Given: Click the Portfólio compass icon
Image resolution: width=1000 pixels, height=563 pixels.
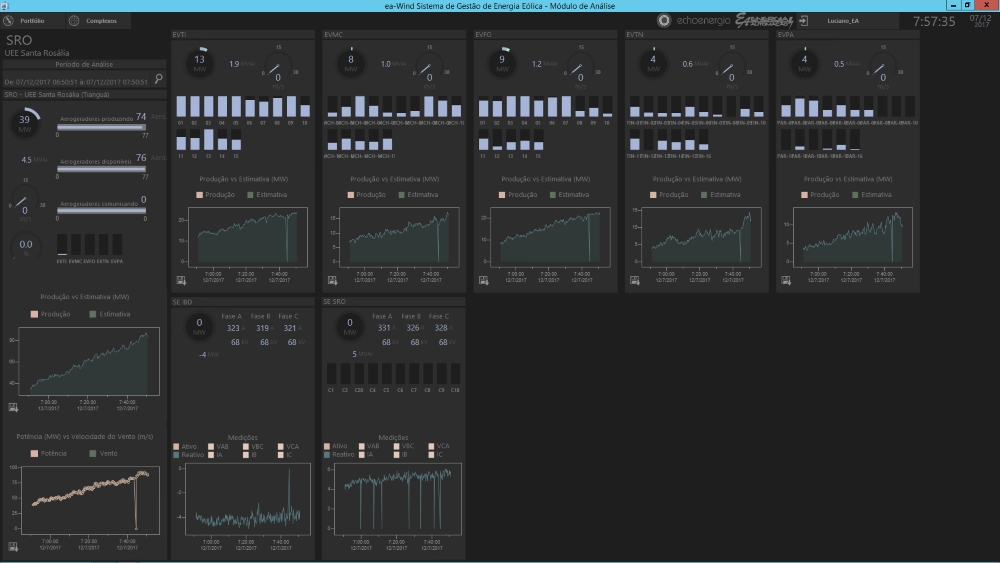Looking at the screenshot, I should 8,21.
